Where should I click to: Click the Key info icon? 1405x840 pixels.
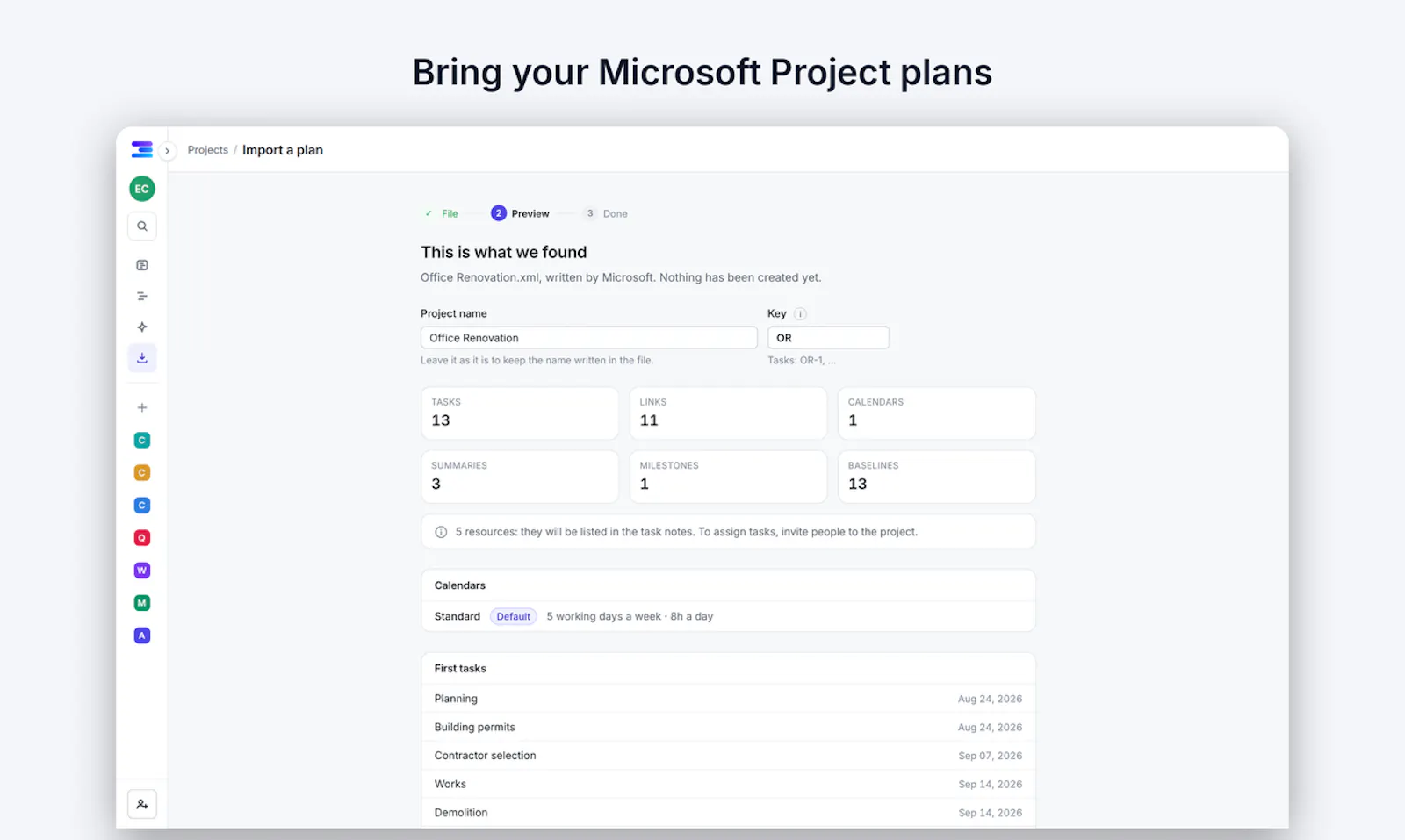click(x=800, y=314)
